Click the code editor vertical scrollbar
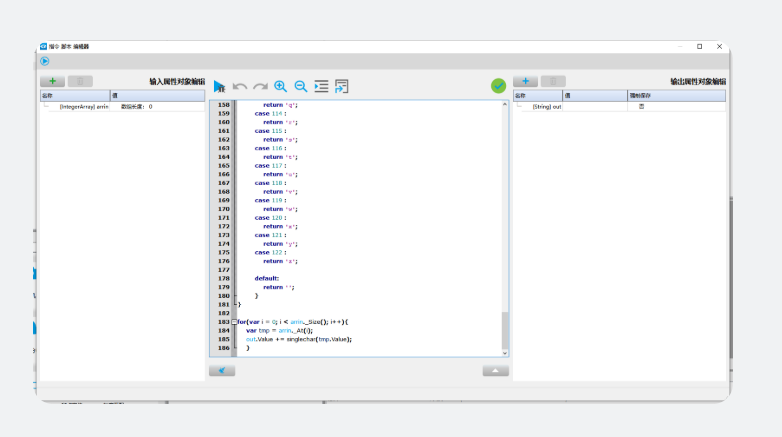The height and width of the screenshot is (437, 782). click(505, 327)
